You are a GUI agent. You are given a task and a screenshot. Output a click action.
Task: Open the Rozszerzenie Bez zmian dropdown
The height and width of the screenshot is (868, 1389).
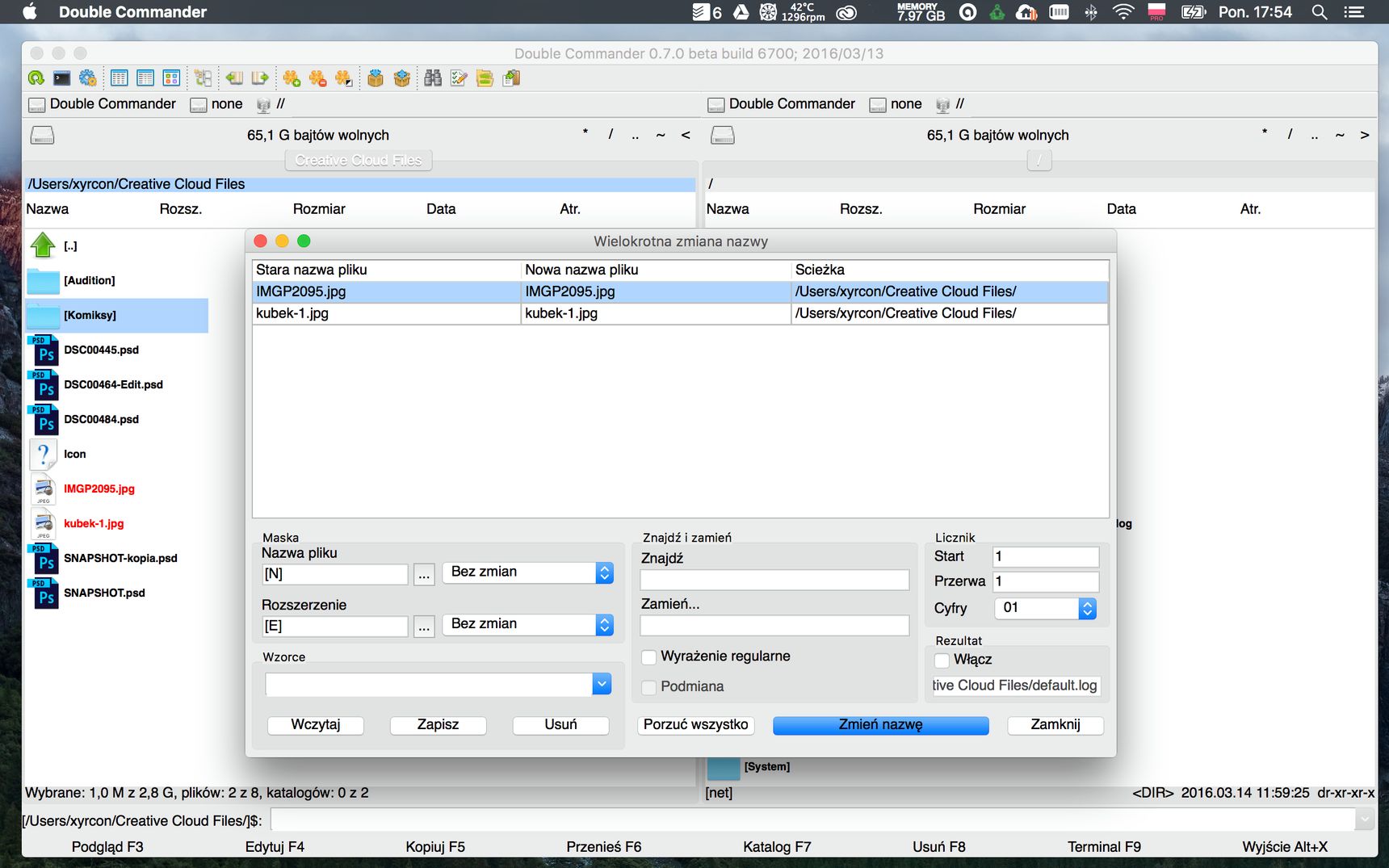click(528, 624)
